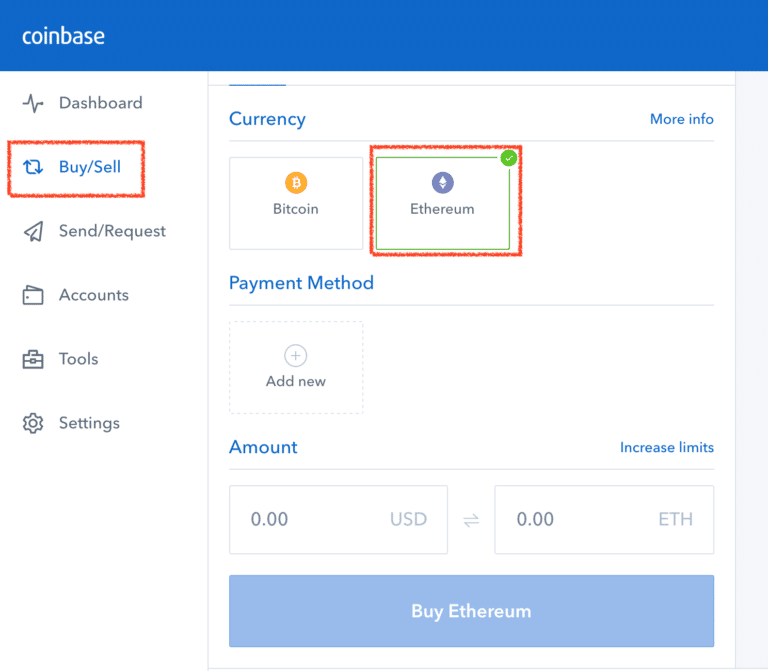
Task: Select the Bitcoin currency option
Action: (x=296, y=203)
